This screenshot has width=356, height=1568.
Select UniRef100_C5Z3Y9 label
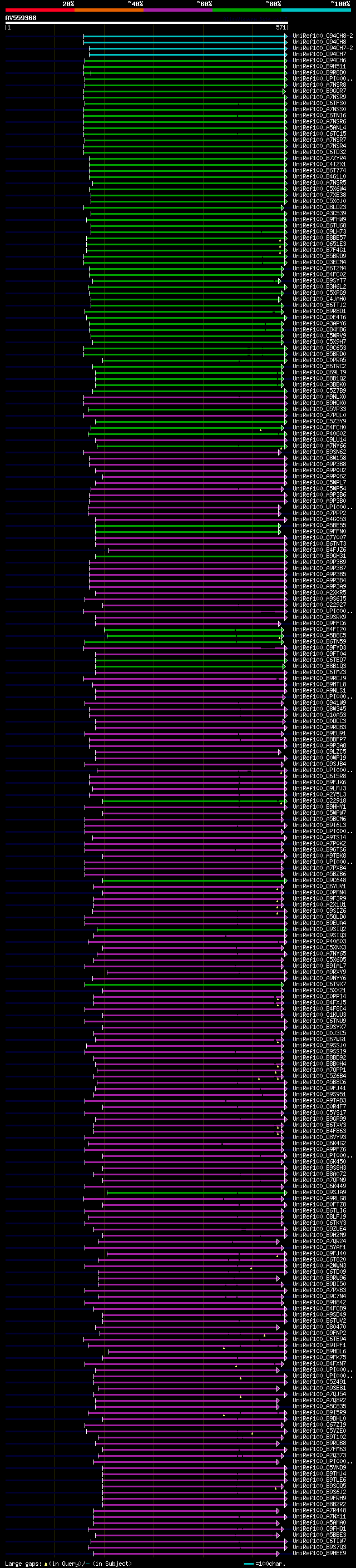(x=319, y=421)
